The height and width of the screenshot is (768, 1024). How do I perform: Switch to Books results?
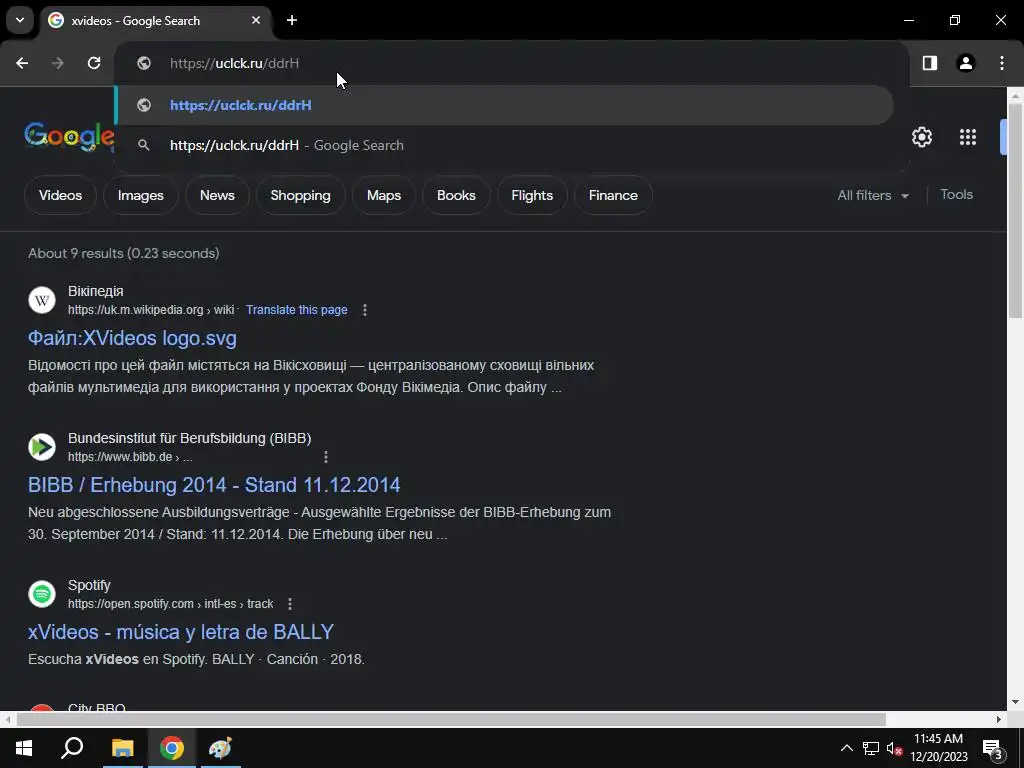[x=456, y=195]
